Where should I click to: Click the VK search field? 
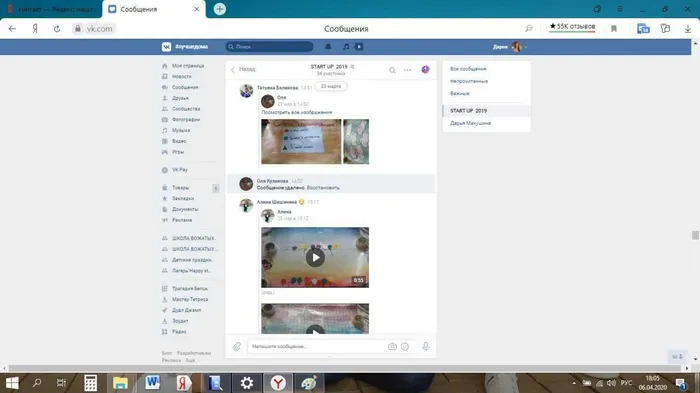point(269,46)
